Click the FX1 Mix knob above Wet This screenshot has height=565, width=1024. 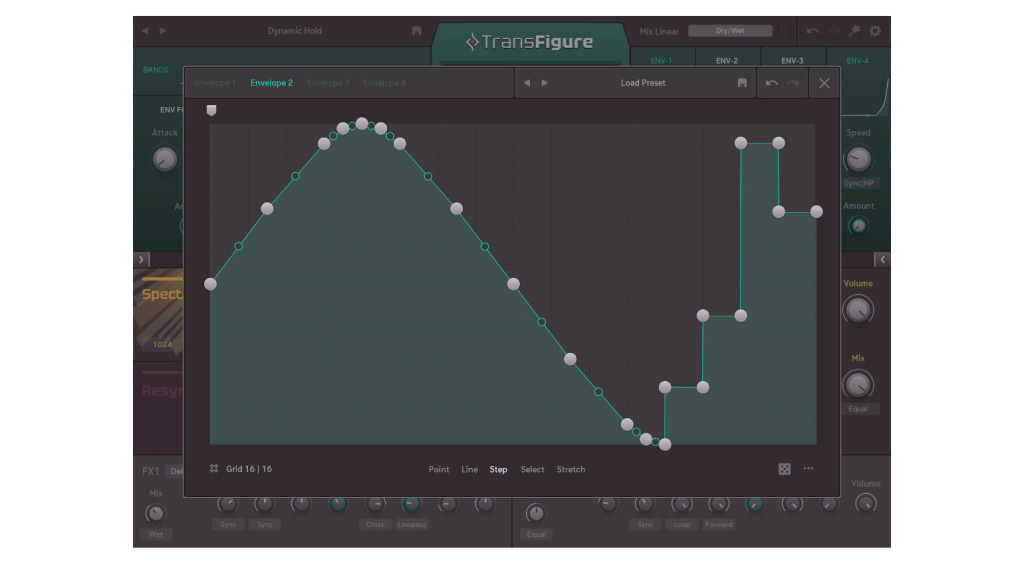point(155,513)
